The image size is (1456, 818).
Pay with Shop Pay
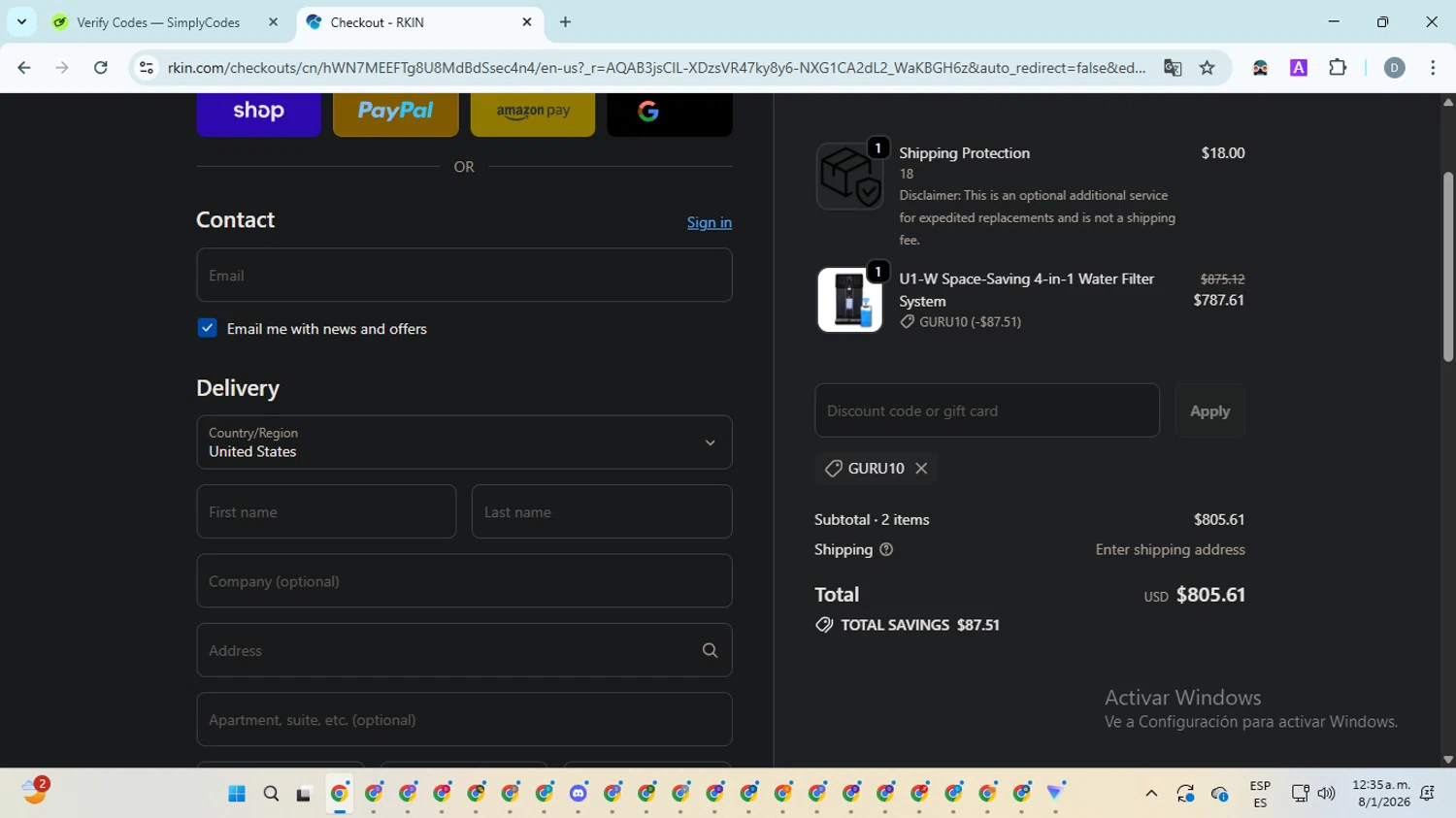click(x=258, y=114)
